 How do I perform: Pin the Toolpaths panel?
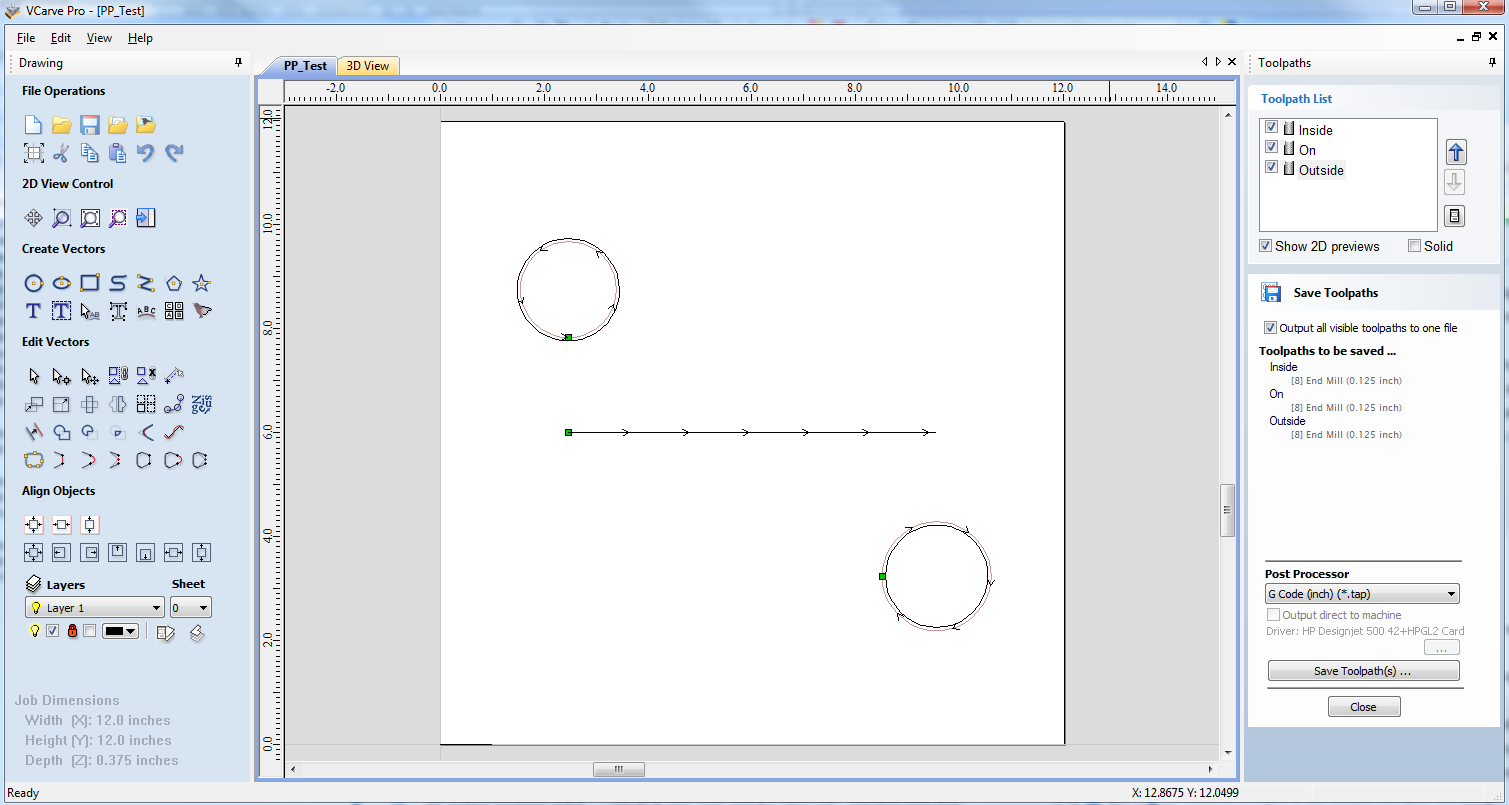coord(1493,62)
